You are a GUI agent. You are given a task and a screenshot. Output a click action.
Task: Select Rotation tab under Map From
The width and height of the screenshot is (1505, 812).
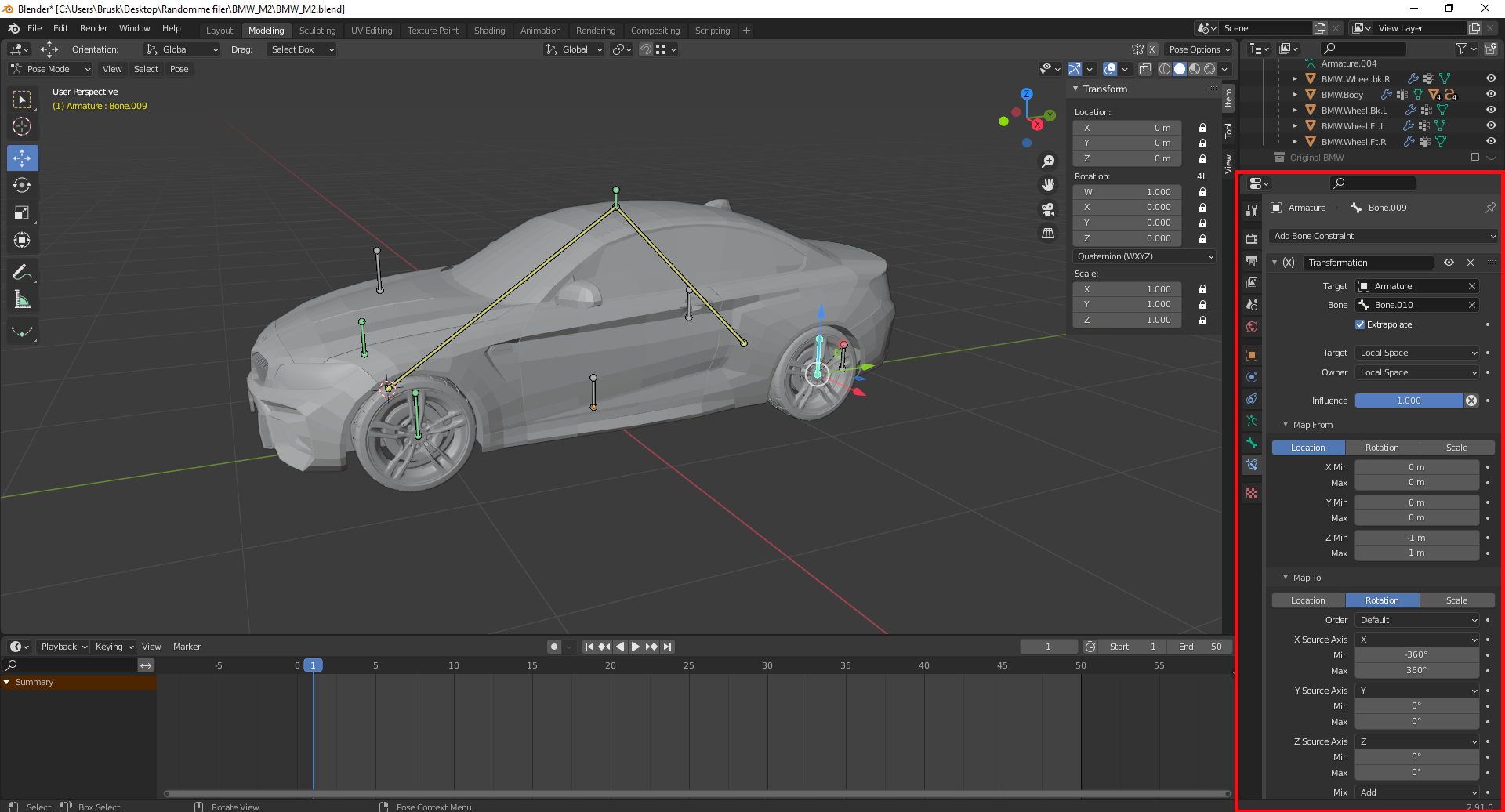(x=1382, y=448)
